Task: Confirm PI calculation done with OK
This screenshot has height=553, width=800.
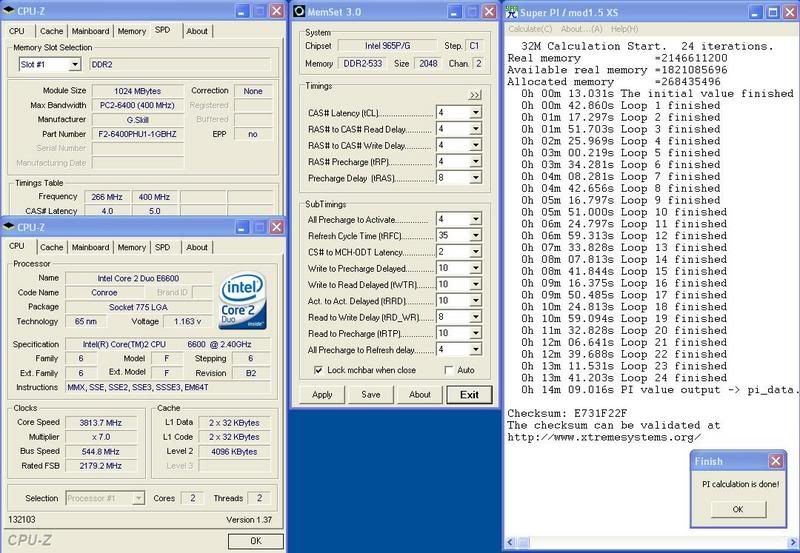Action: [x=738, y=509]
